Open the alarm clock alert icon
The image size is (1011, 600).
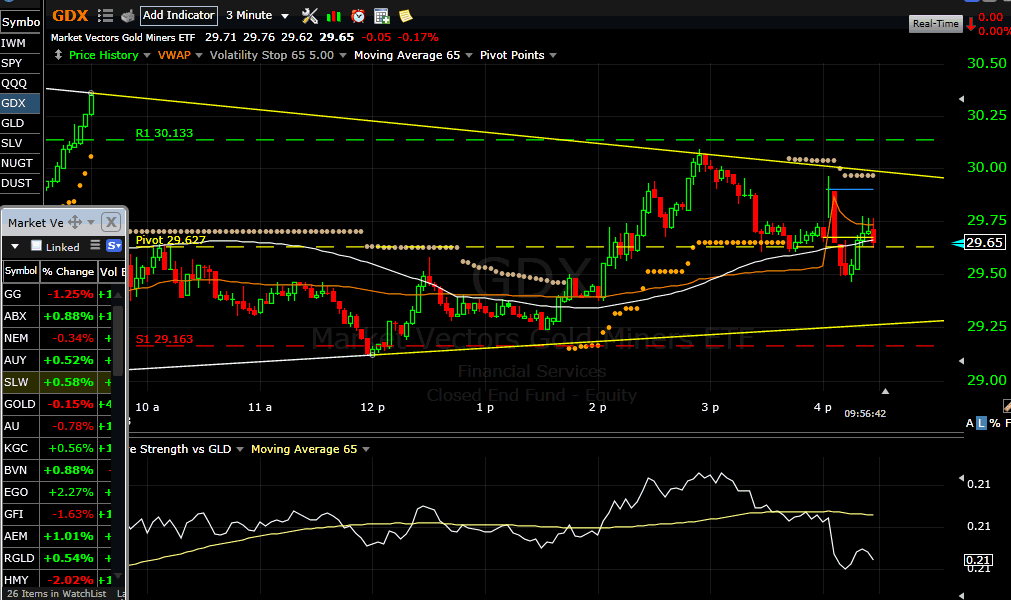(358, 15)
